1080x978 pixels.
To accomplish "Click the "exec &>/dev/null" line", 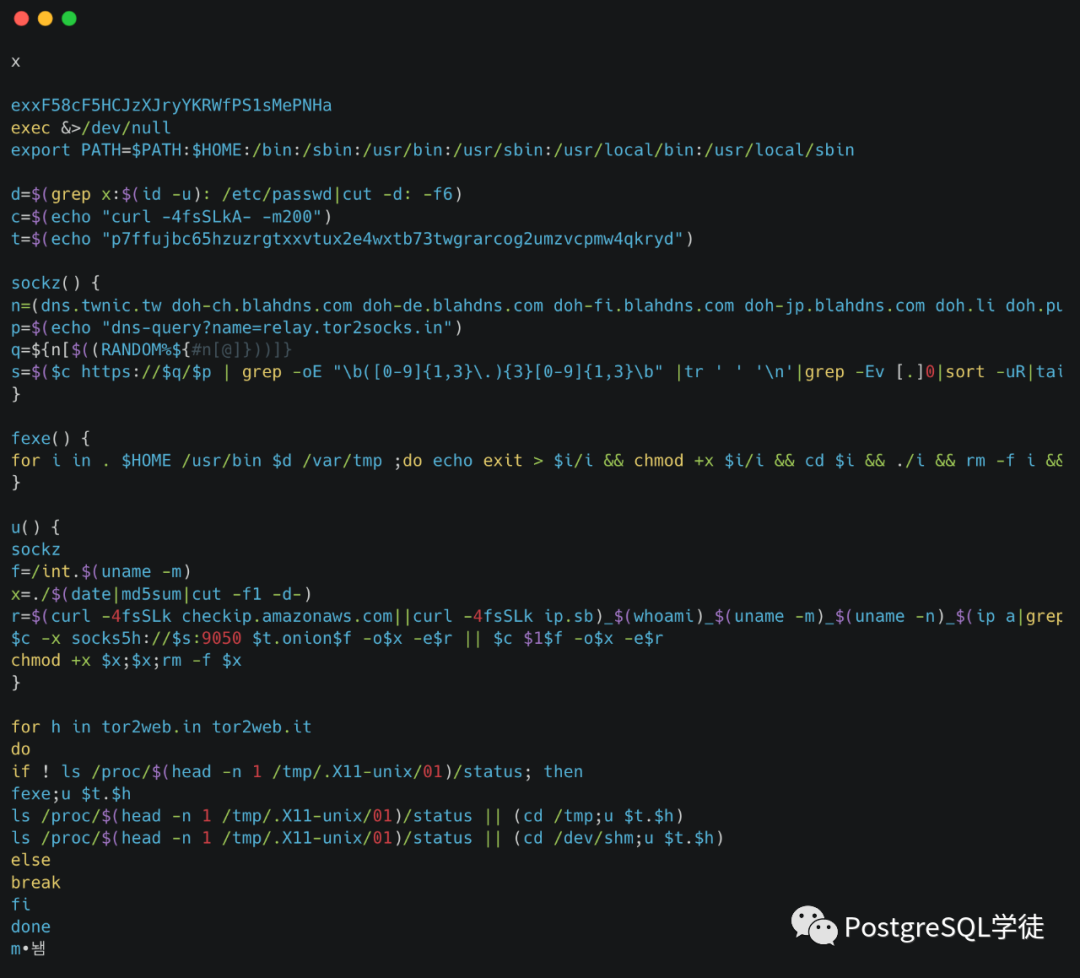I will point(91,128).
